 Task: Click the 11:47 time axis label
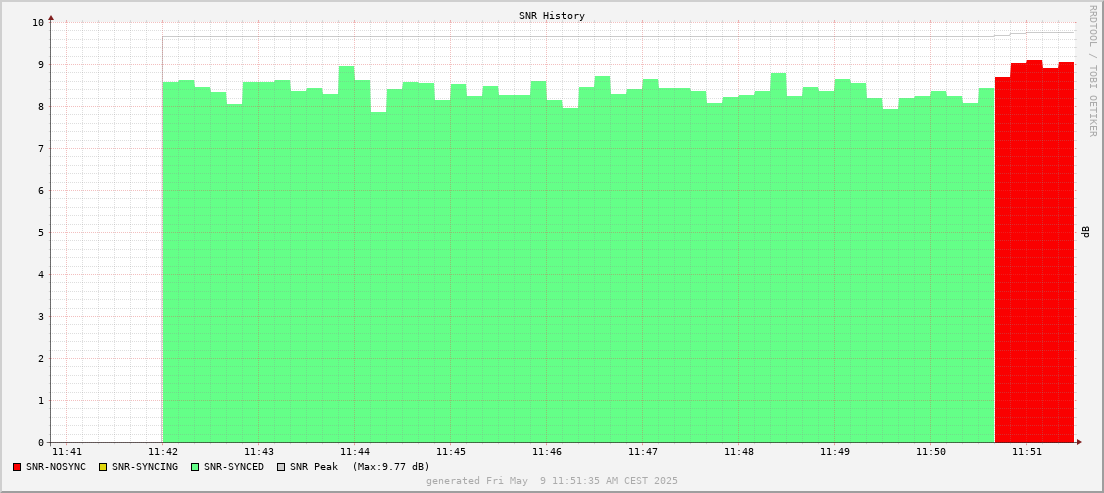pyautogui.click(x=643, y=451)
